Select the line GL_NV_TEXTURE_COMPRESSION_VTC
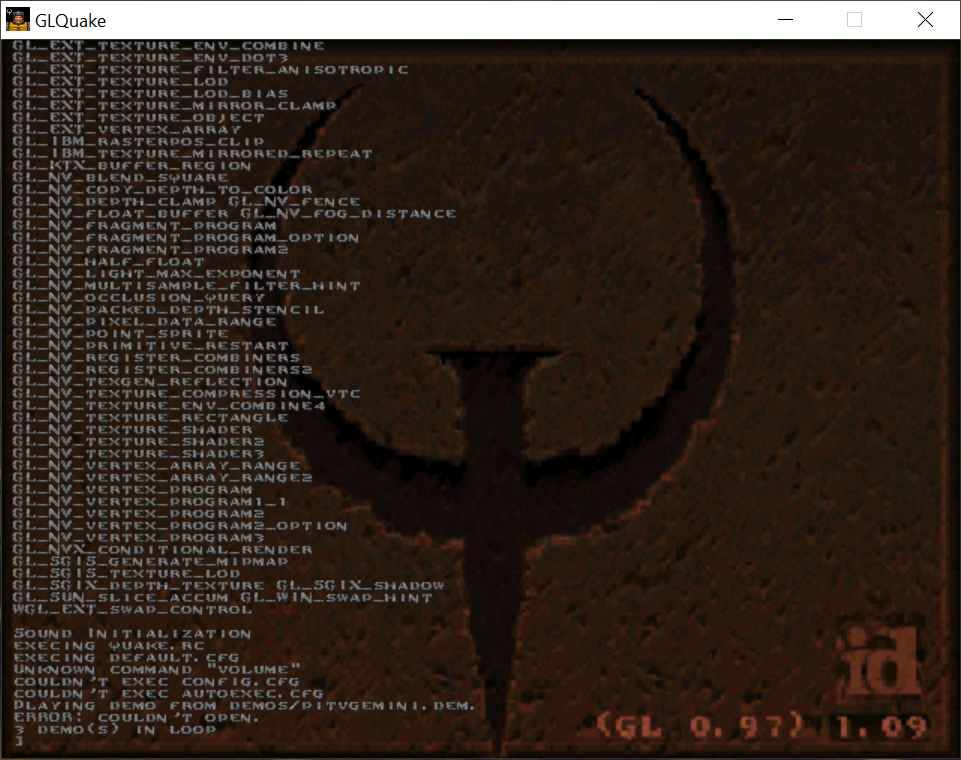The image size is (961, 760). [186, 394]
